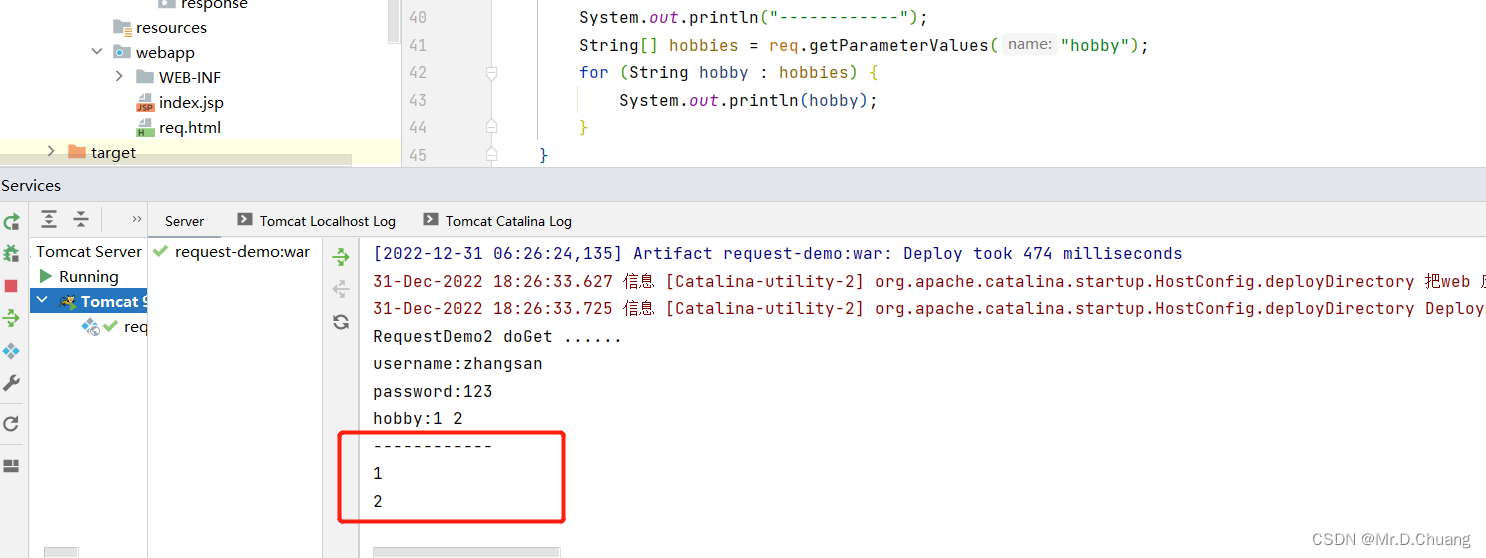Fold method end marker at line 45
1486x558 pixels.
(491, 154)
